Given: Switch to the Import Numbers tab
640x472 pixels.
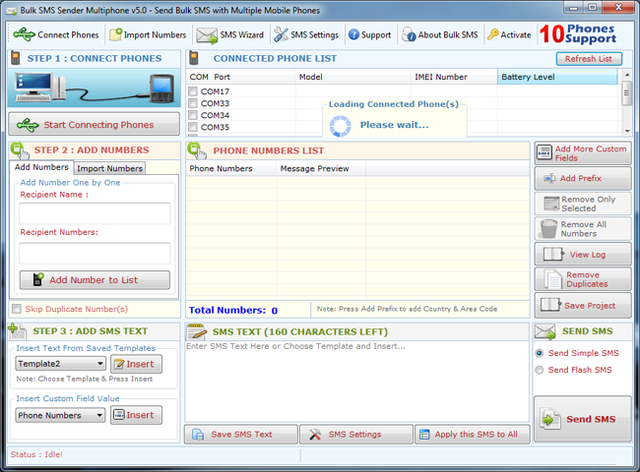Looking at the screenshot, I should coord(109,168).
